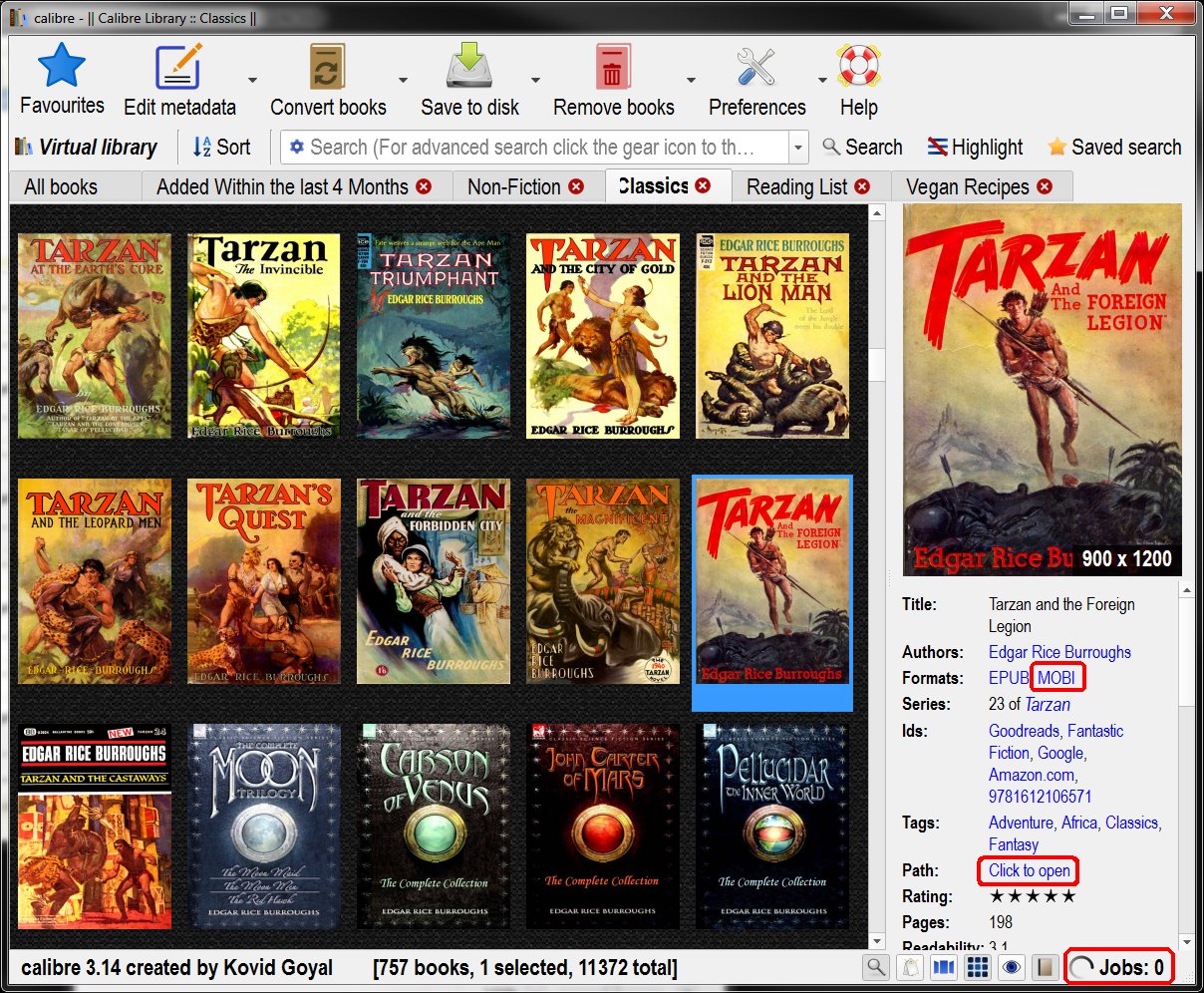Close the Added Within the last 4 Months tab
1204x993 pixels.
coord(424,186)
